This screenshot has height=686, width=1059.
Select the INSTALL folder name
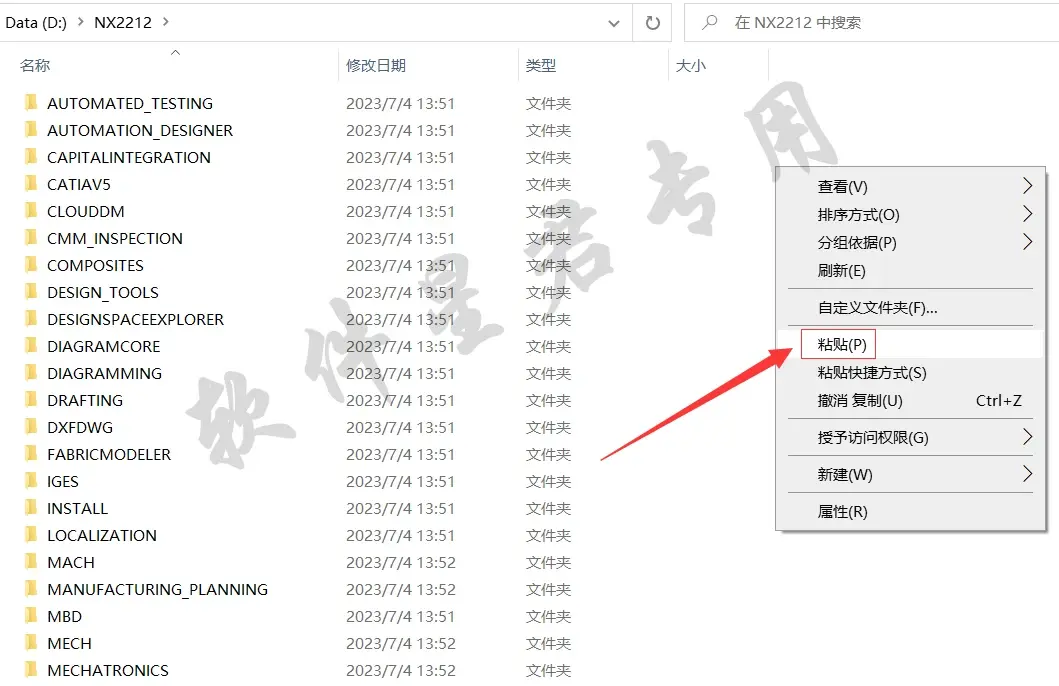point(78,508)
